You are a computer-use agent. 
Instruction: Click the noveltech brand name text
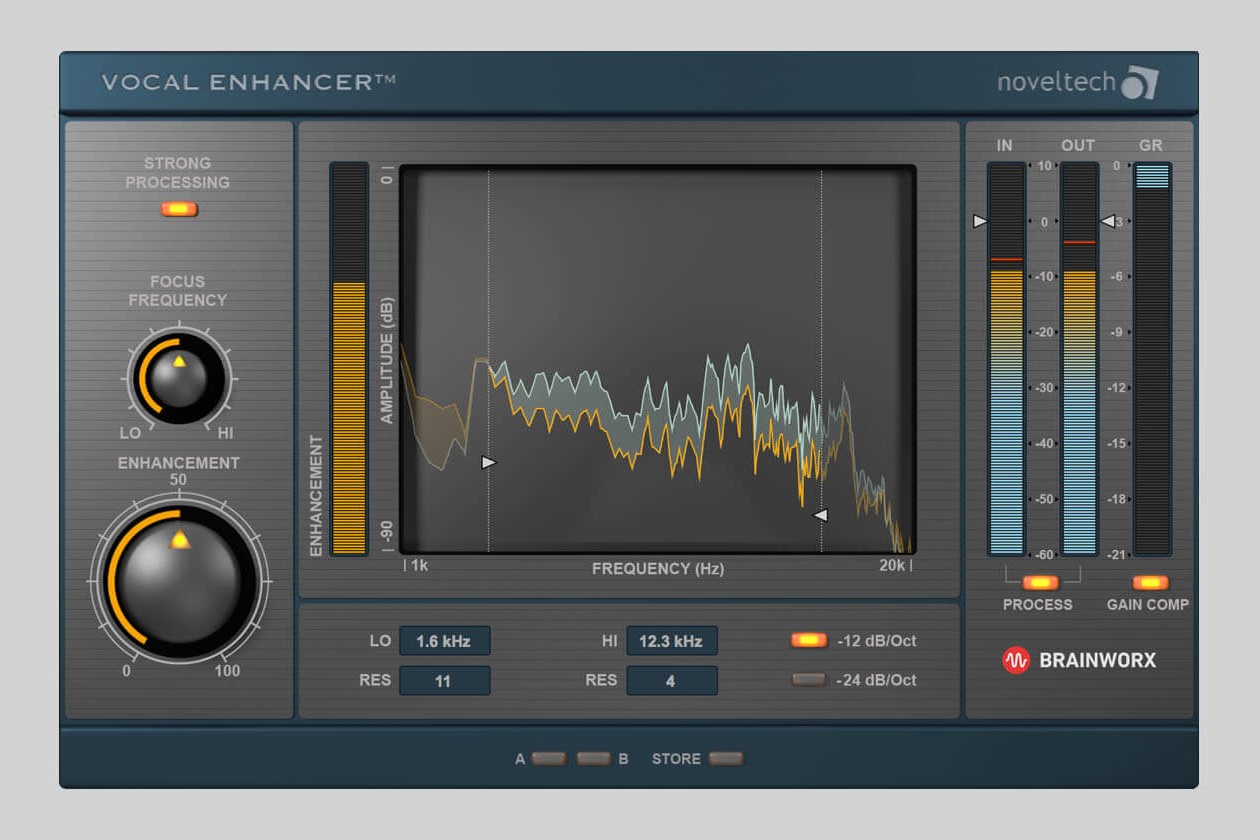tap(1056, 82)
